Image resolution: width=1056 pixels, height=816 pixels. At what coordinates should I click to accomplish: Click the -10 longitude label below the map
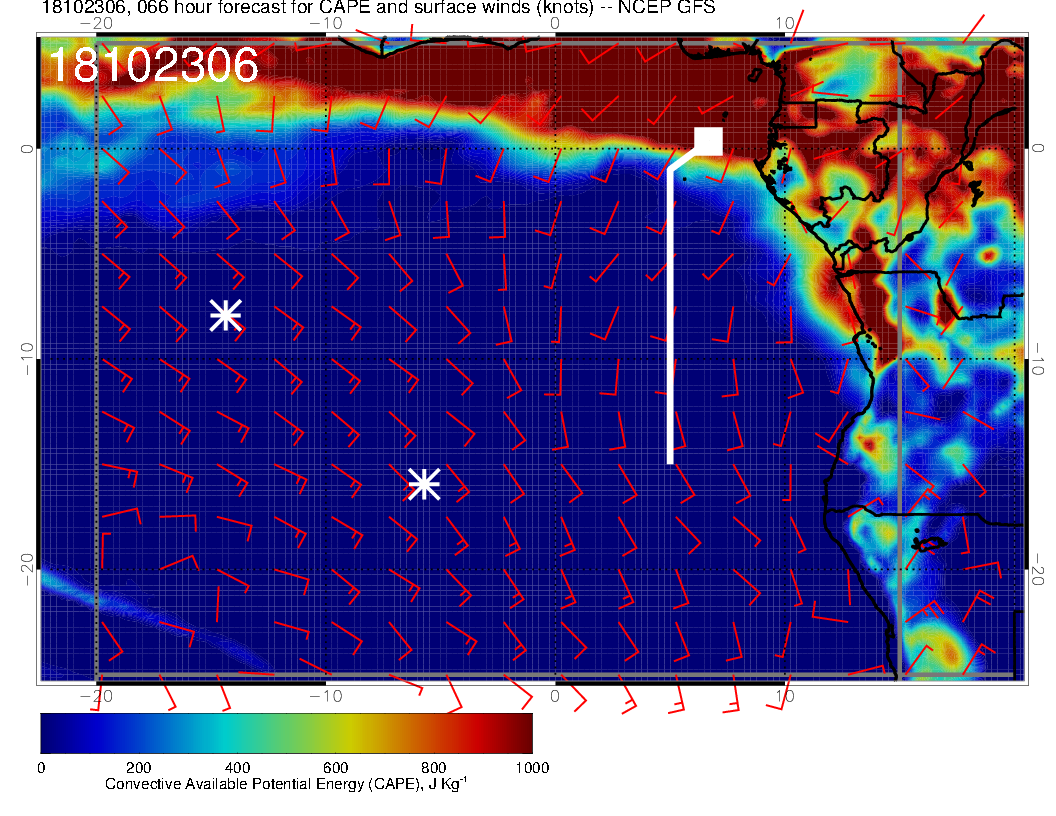(x=325, y=696)
